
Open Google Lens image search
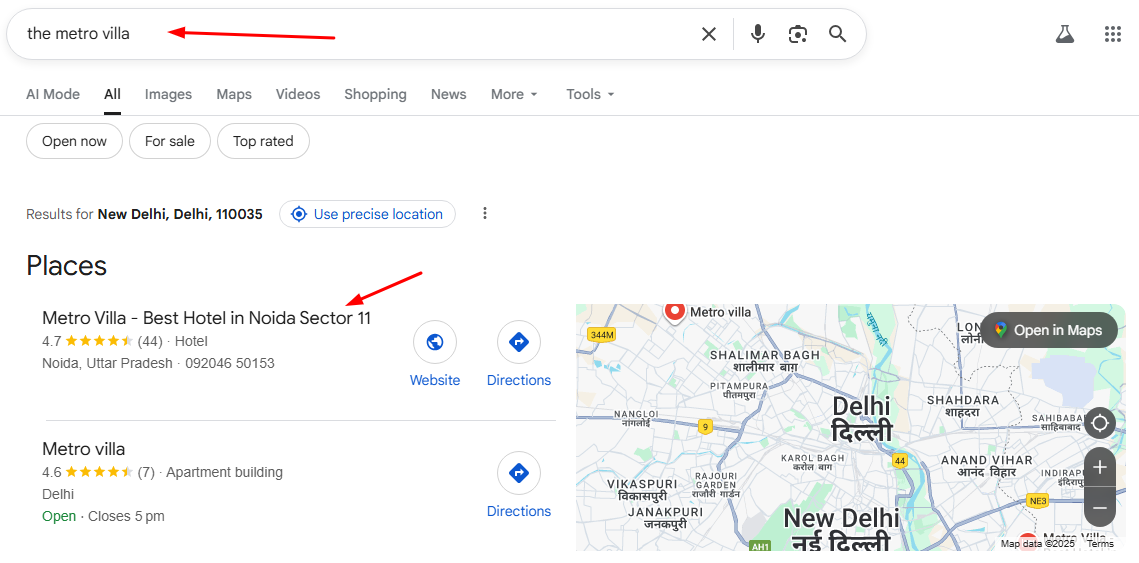[x=797, y=34]
